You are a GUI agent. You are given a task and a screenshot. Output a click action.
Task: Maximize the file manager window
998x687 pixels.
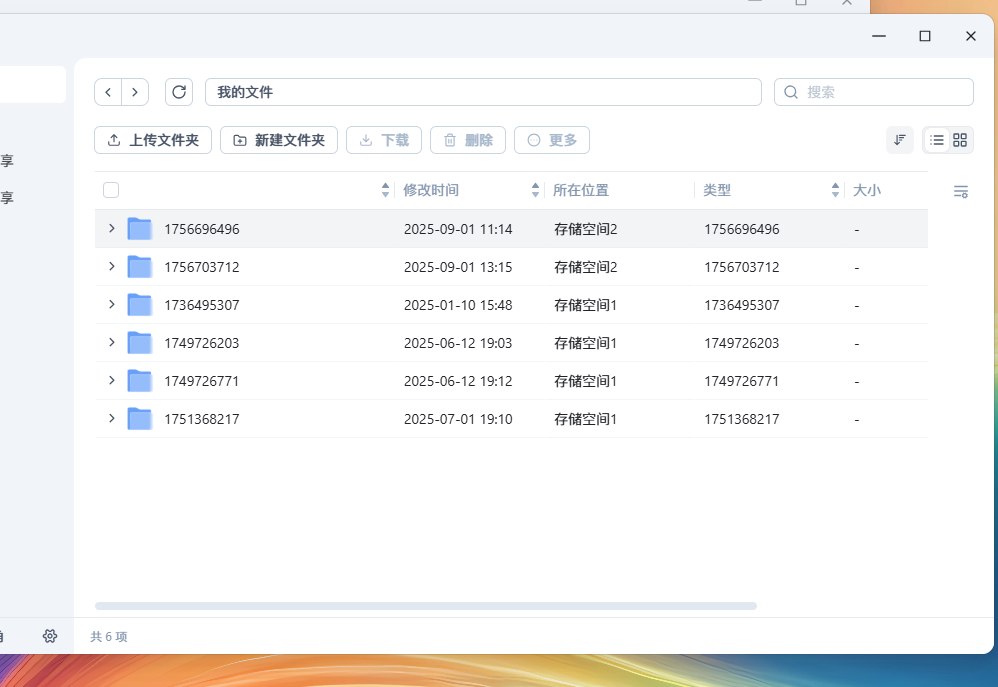[x=925, y=36]
